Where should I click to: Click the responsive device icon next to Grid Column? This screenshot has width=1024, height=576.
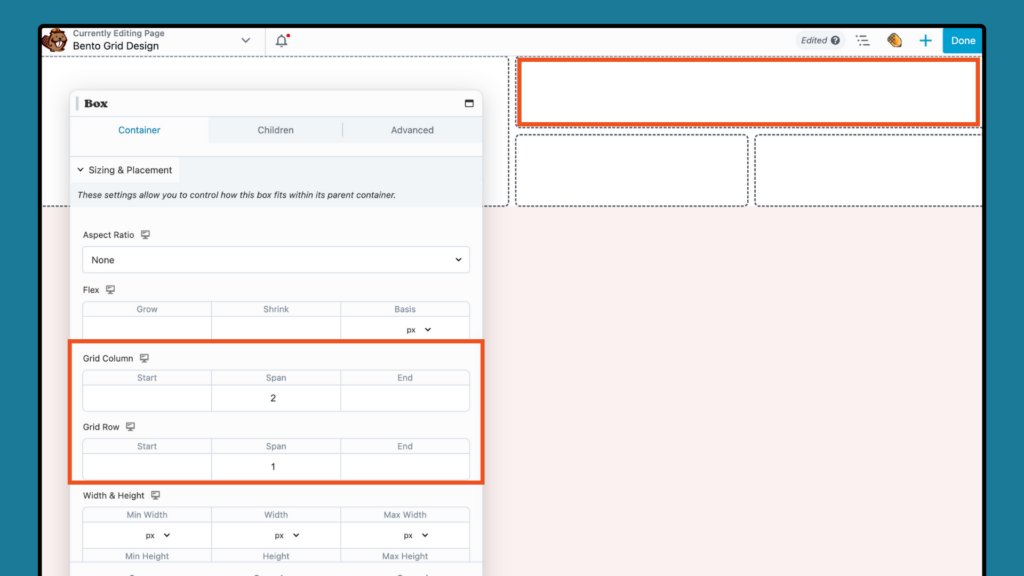coord(145,357)
